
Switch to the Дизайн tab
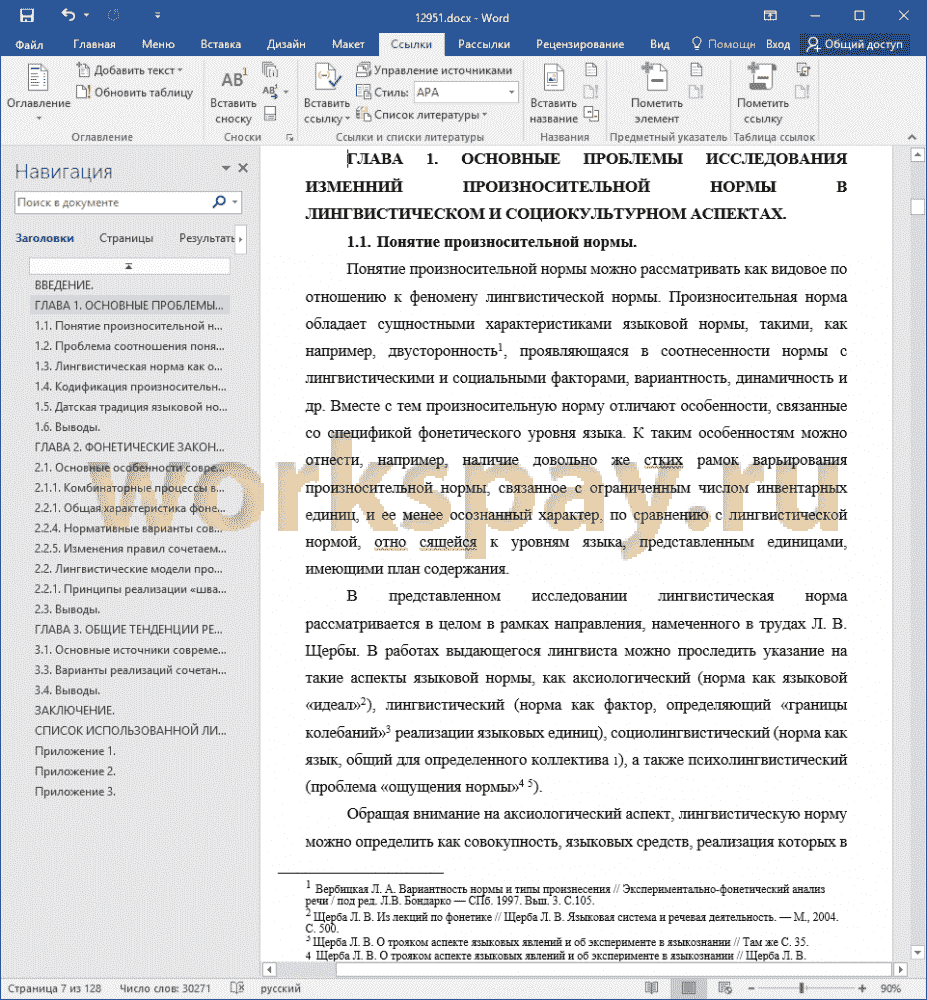(x=286, y=44)
